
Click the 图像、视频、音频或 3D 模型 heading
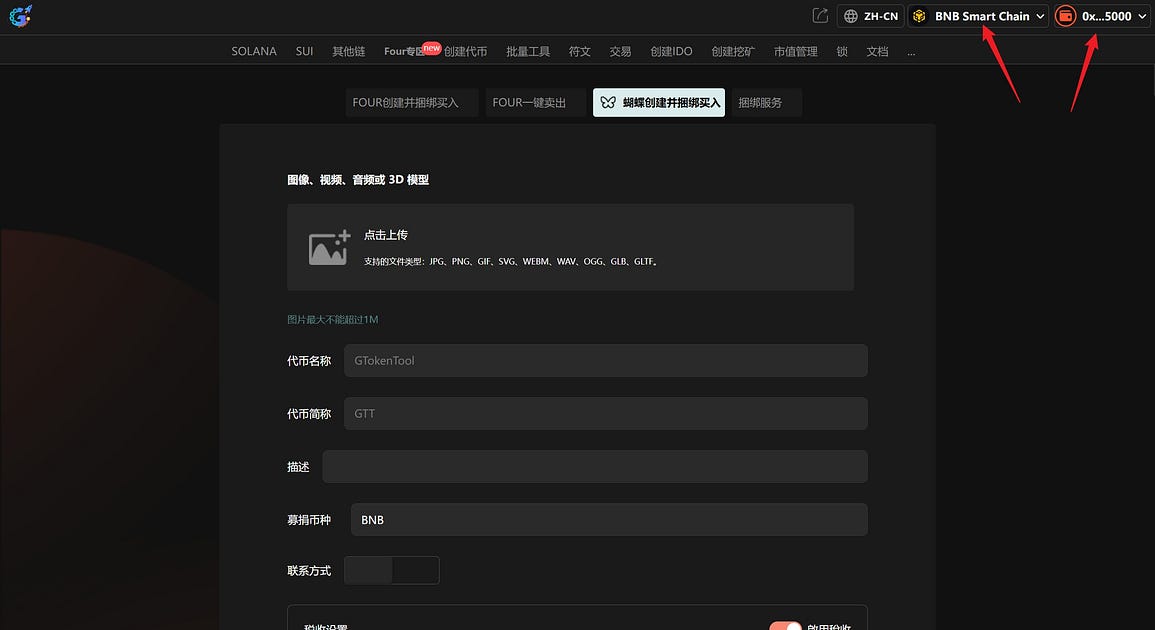358,180
